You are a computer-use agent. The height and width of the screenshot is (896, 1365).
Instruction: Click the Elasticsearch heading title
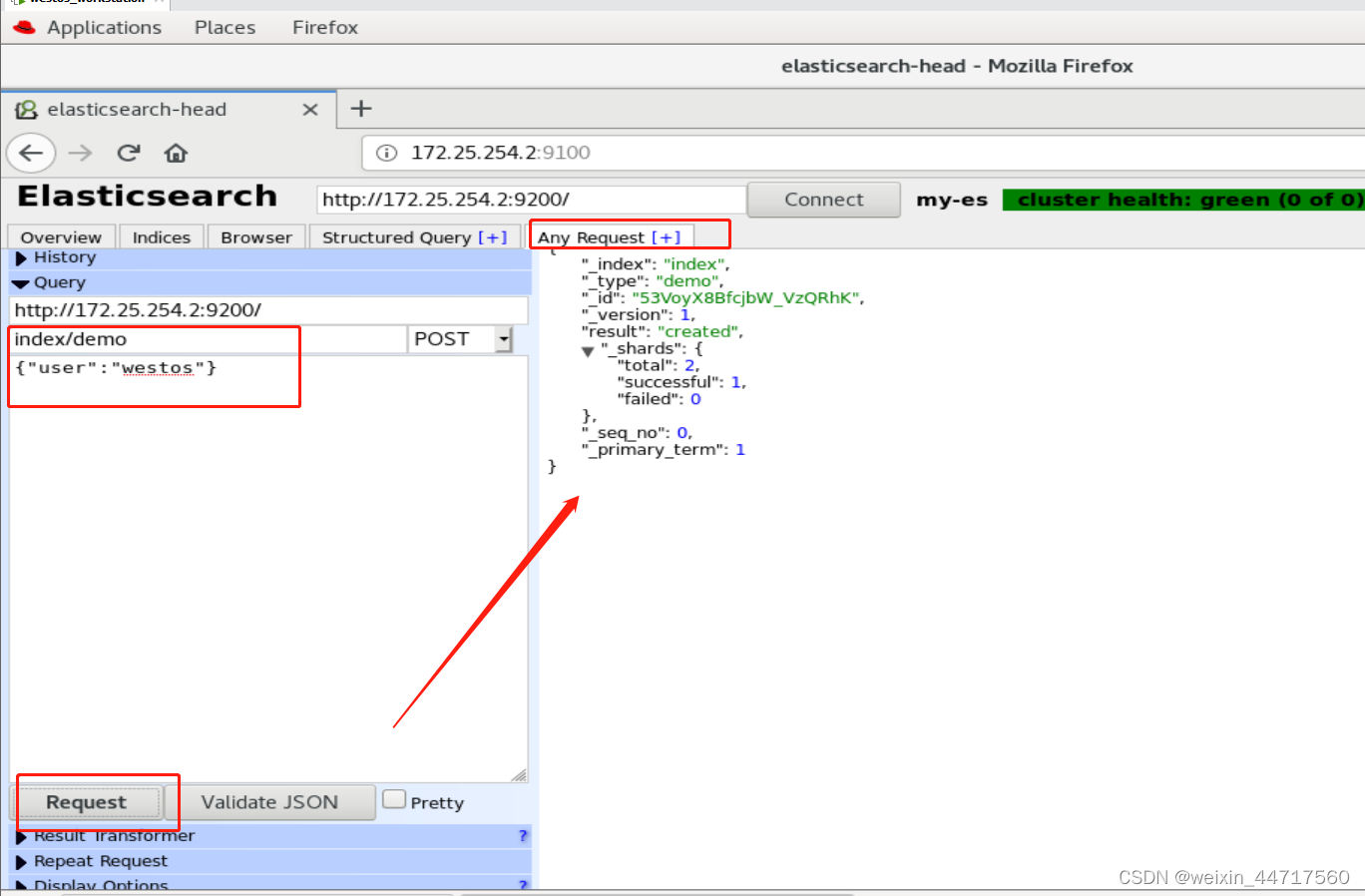click(x=148, y=196)
